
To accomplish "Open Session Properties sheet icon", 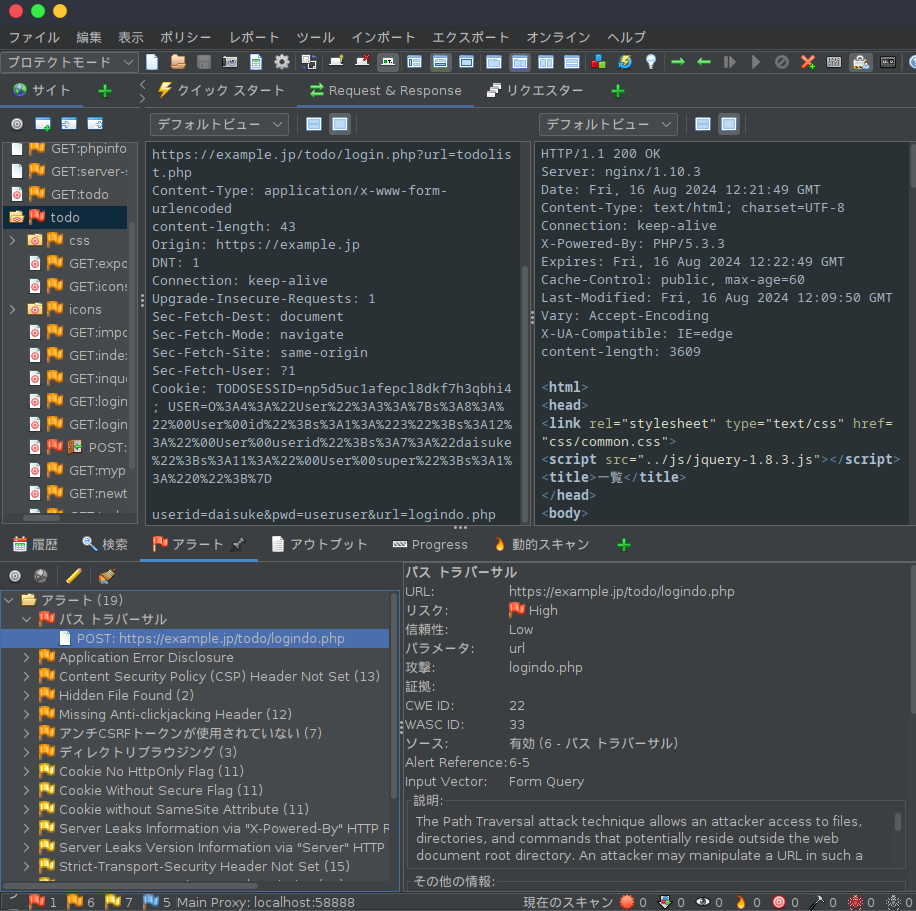I will point(256,62).
